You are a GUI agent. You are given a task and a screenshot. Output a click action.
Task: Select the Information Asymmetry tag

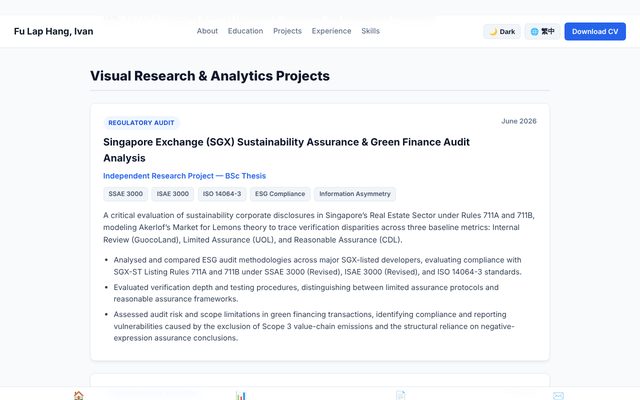(x=355, y=194)
